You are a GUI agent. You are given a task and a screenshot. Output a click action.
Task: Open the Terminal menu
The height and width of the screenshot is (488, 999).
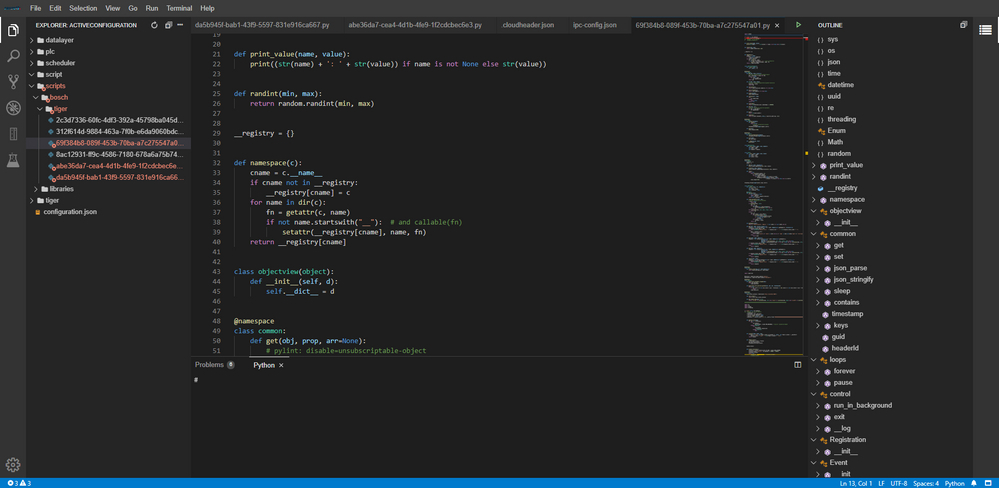point(179,8)
